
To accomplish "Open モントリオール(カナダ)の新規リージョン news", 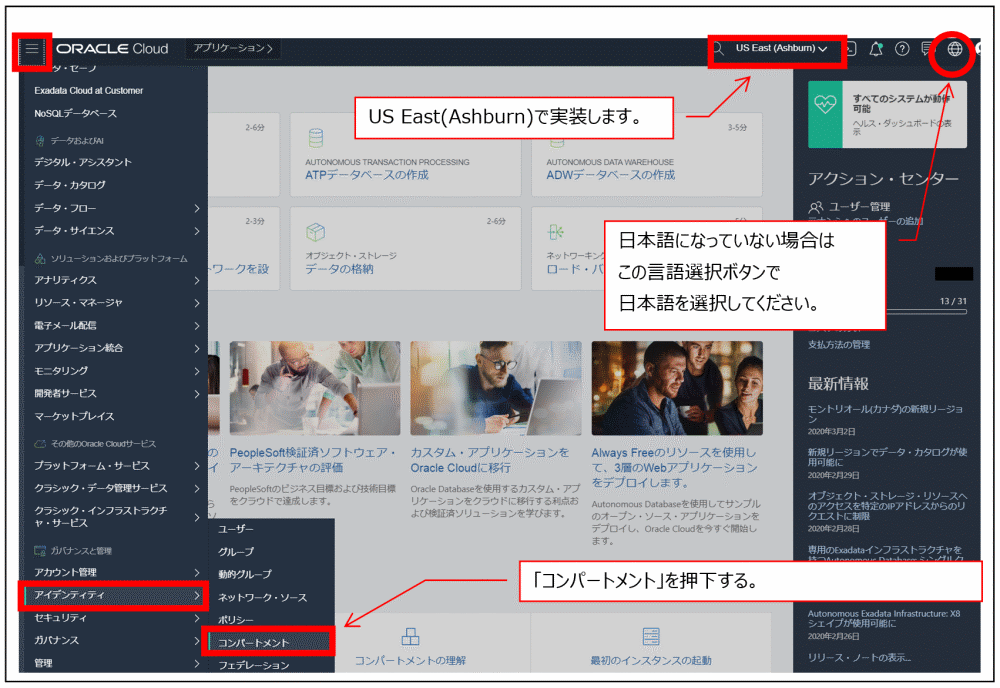I will [885, 414].
